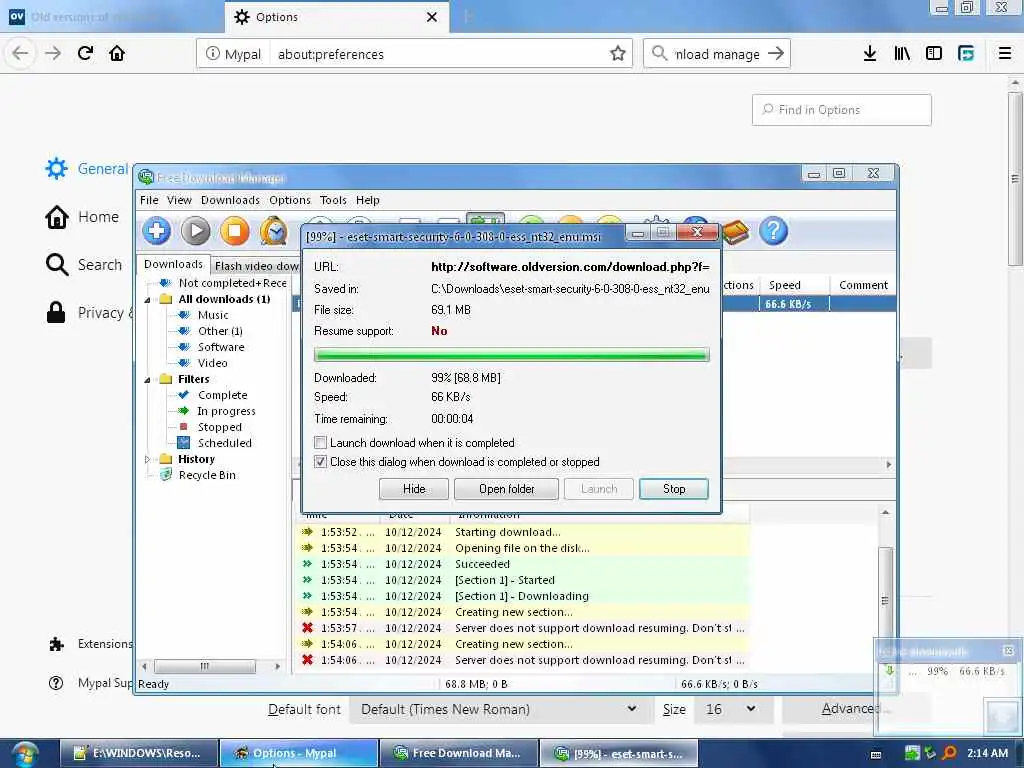The image size is (1024, 768).
Task: Open the browser downloads arrow icon
Action: point(870,54)
